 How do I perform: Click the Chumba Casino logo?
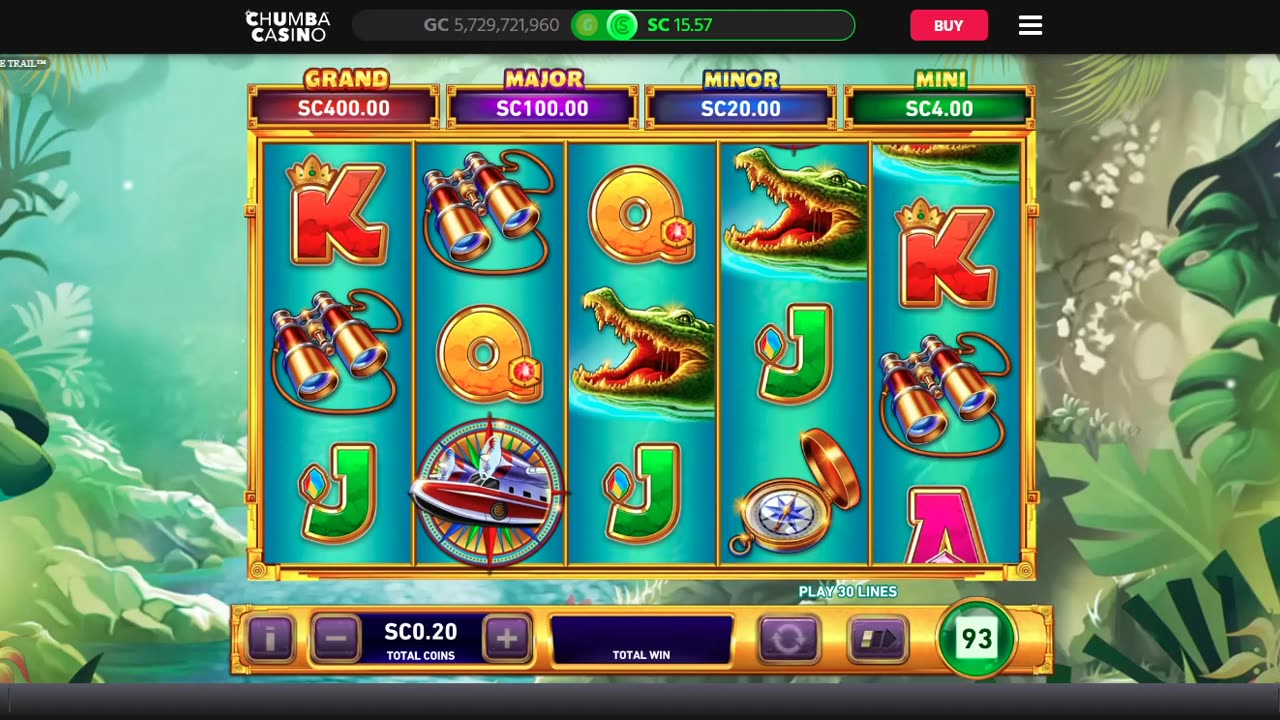point(287,26)
